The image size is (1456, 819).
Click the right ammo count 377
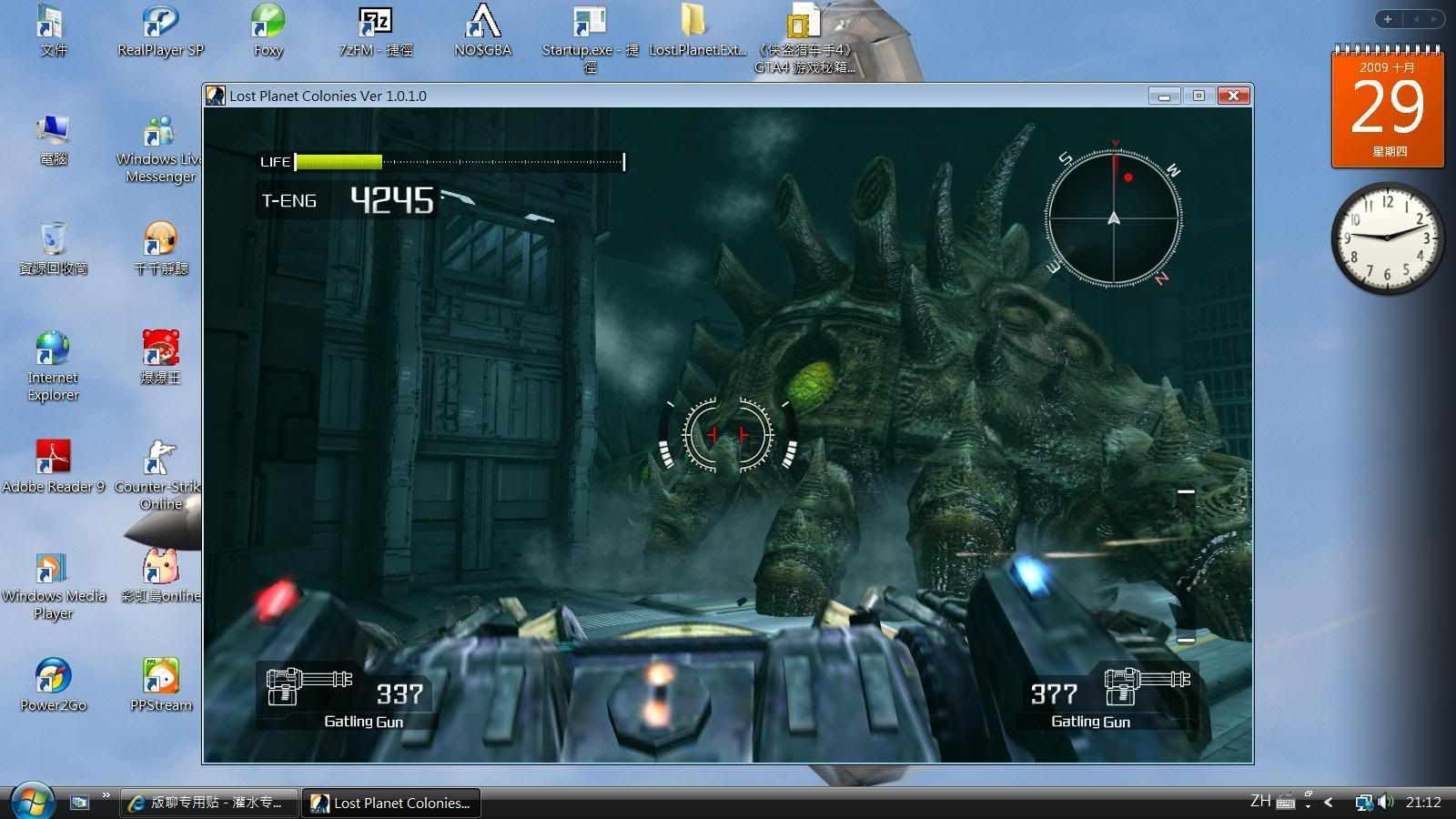click(x=1054, y=694)
